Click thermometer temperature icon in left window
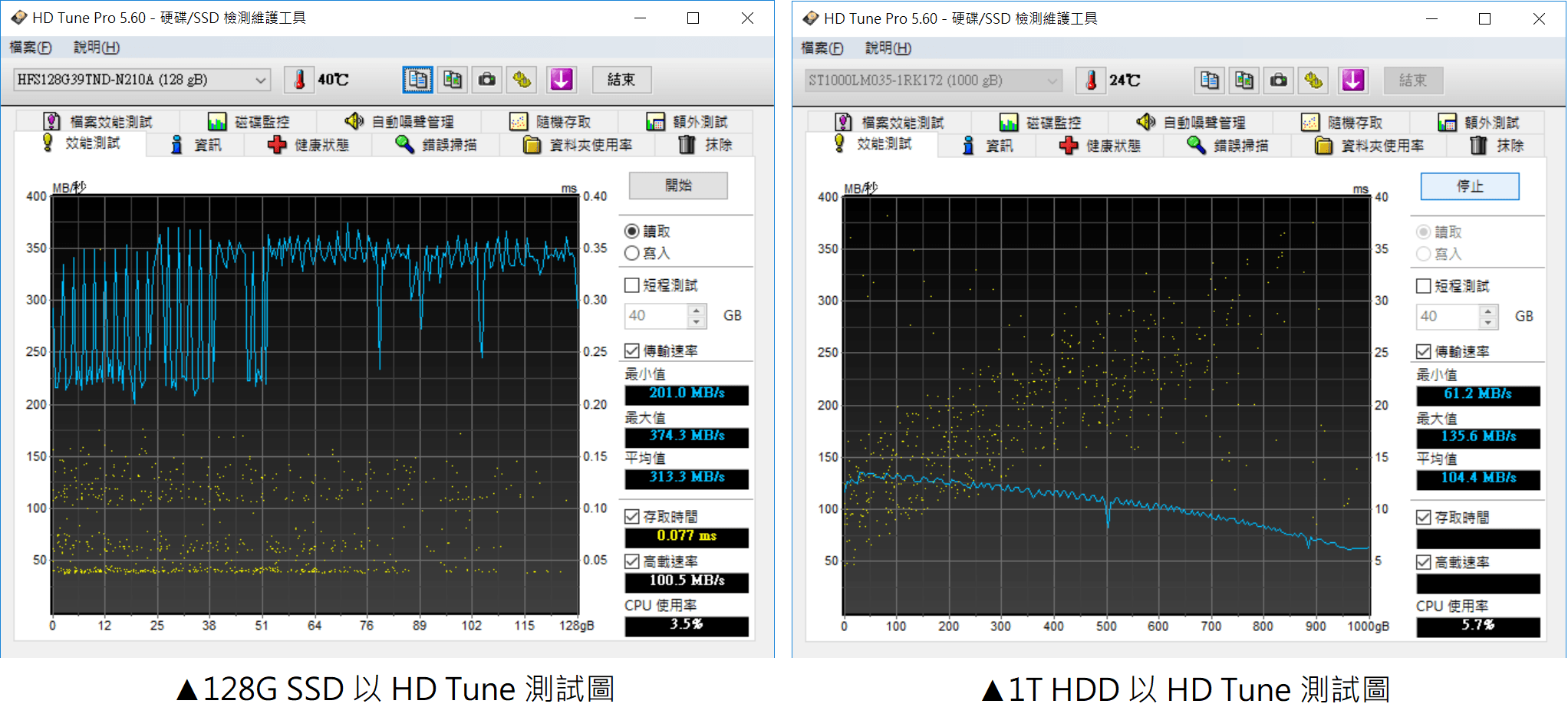This screenshot has width=1568, height=717. point(299,80)
